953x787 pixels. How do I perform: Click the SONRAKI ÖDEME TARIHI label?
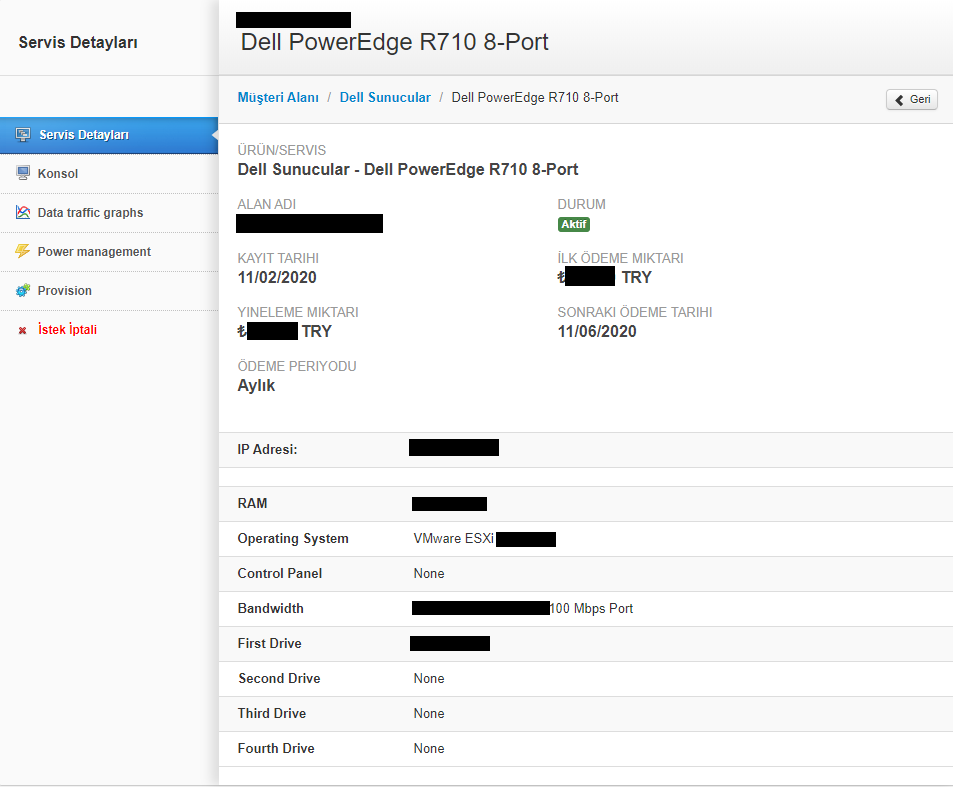pos(635,312)
